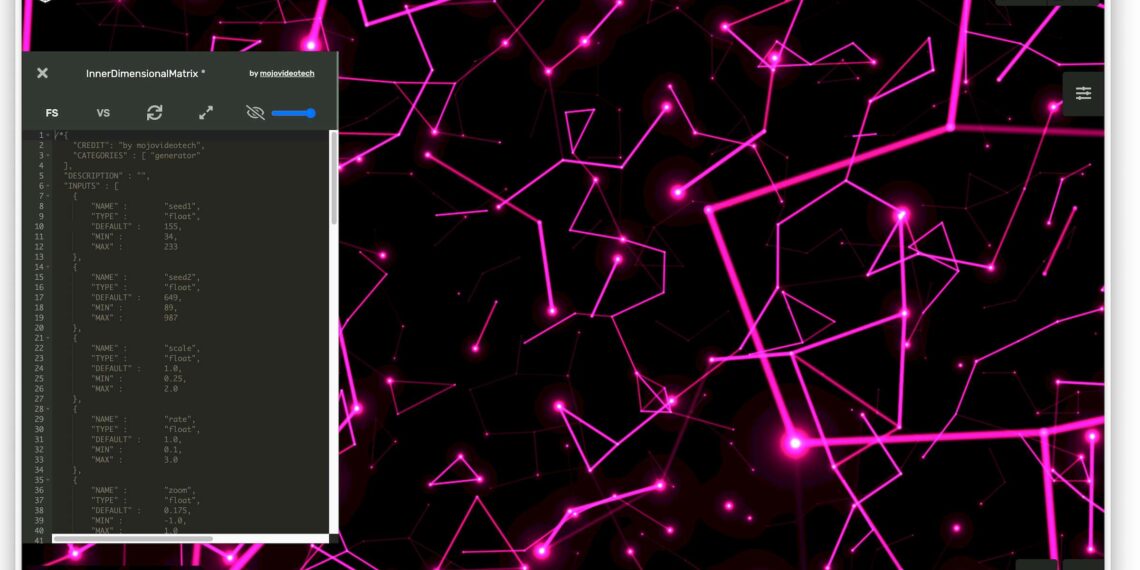
Task: Click MAX value 987 on line 19
Action: click(171, 318)
